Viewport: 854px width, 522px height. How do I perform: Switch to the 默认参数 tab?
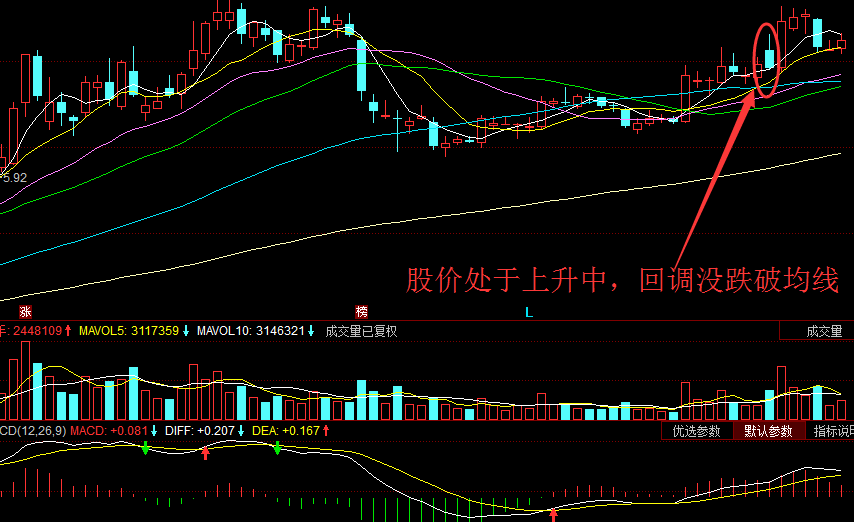point(768,431)
